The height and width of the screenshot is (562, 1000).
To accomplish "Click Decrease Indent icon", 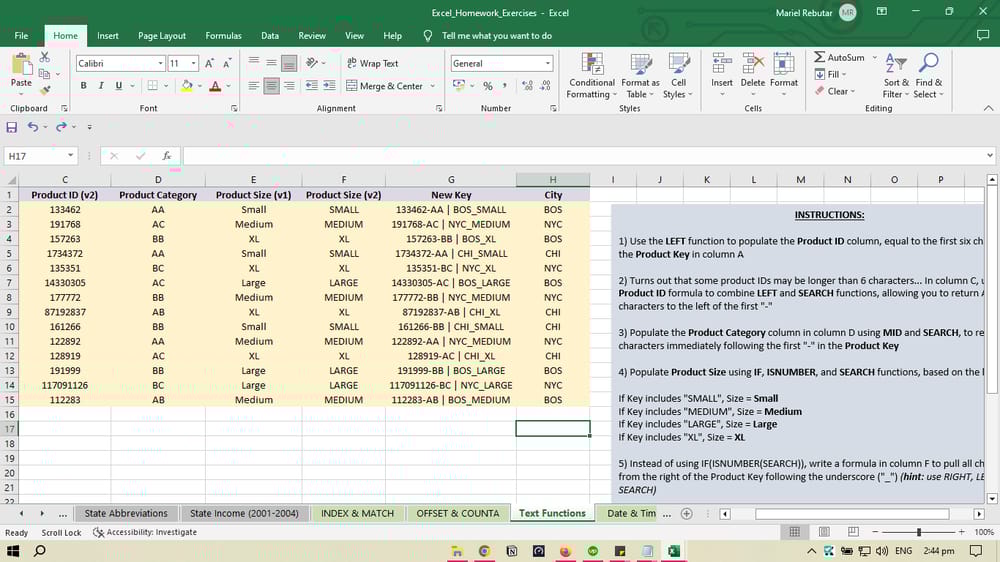I will coord(311,85).
